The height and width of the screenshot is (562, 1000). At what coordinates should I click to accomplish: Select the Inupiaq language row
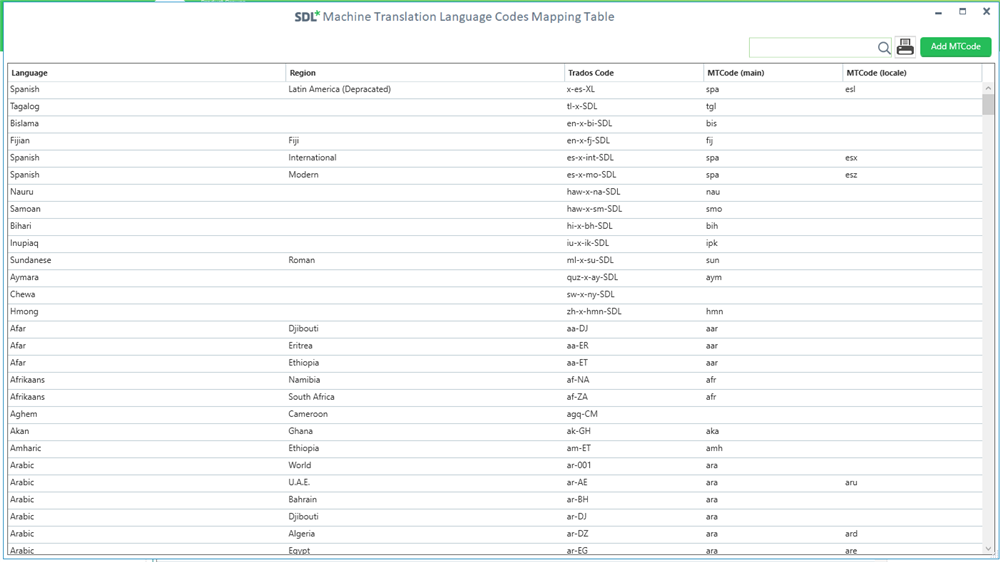click(x=495, y=243)
